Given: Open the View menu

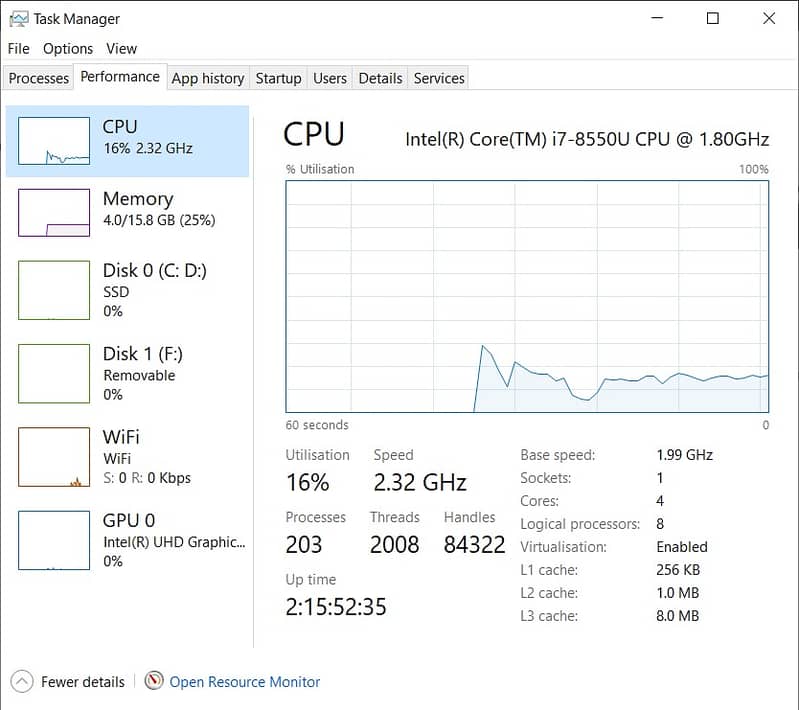Looking at the screenshot, I should tap(121, 48).
